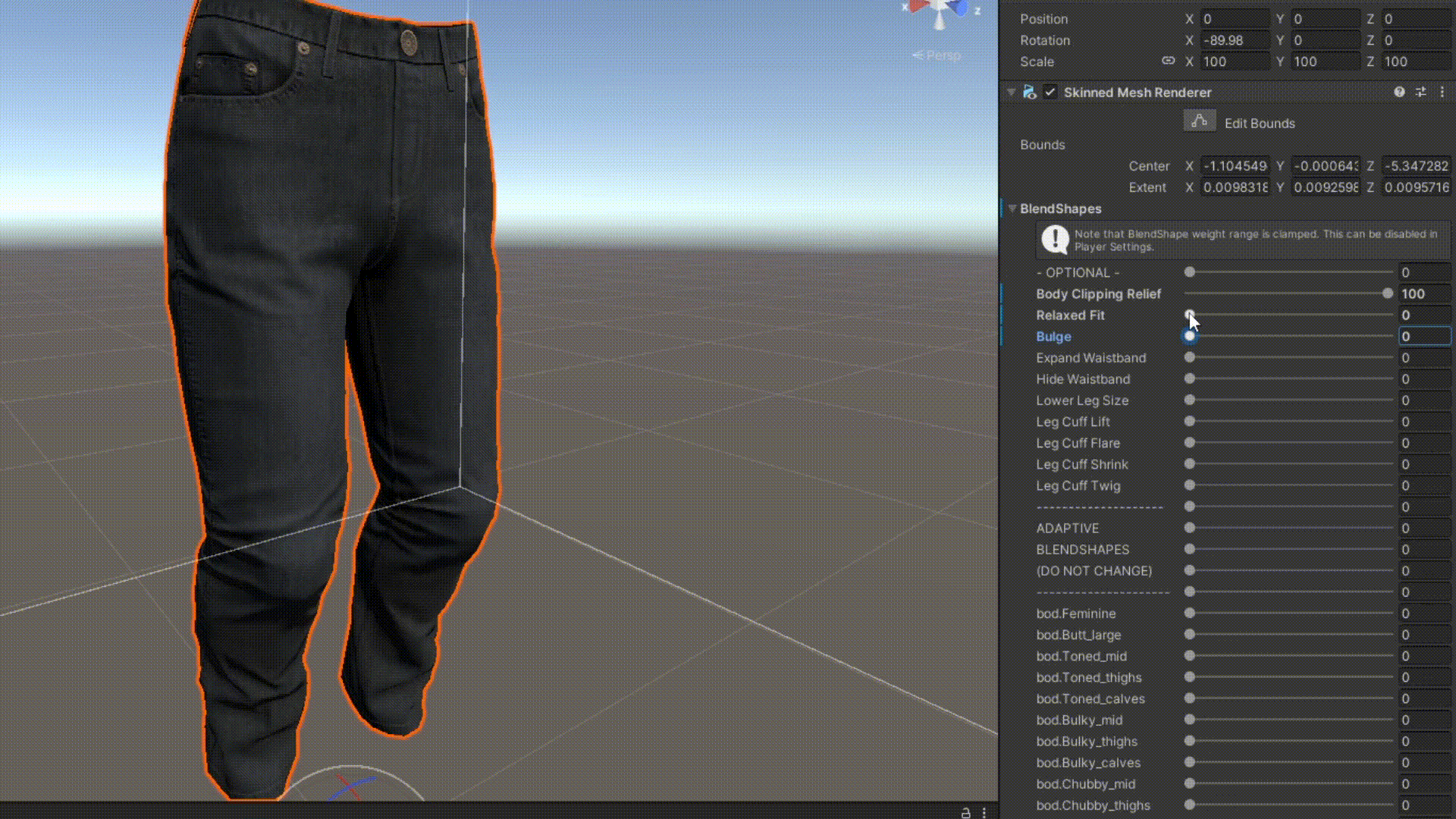Image resolution: width=1456 pixels, height=819 pixels.
Task: Toggle Persp projection mode label
Action: [x=937, y=55]
